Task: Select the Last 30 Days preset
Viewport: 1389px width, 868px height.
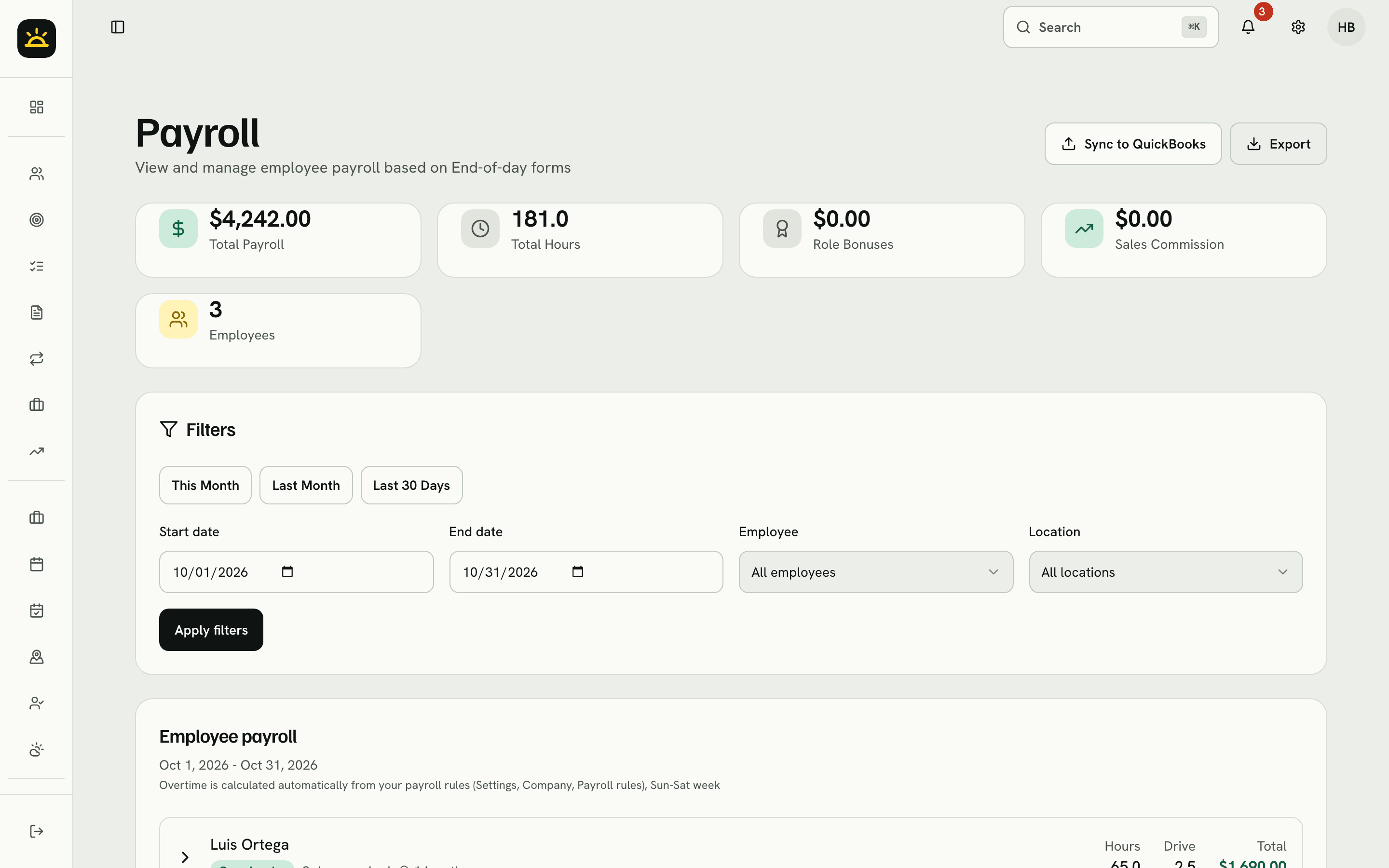Action: (x=411, y=485)
